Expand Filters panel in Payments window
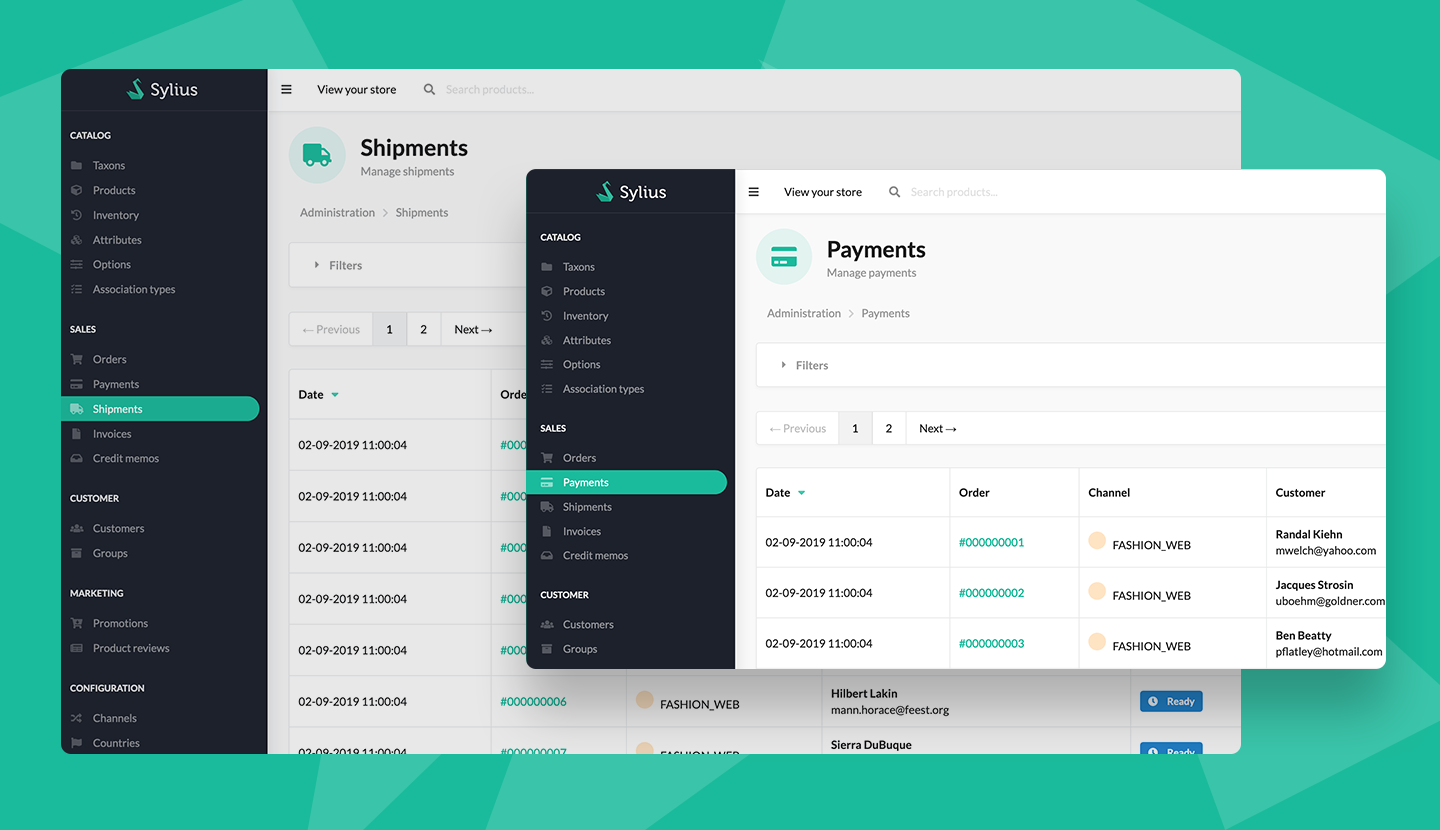This screenshot has width=1440, height=830. [x=1071, y=365]
